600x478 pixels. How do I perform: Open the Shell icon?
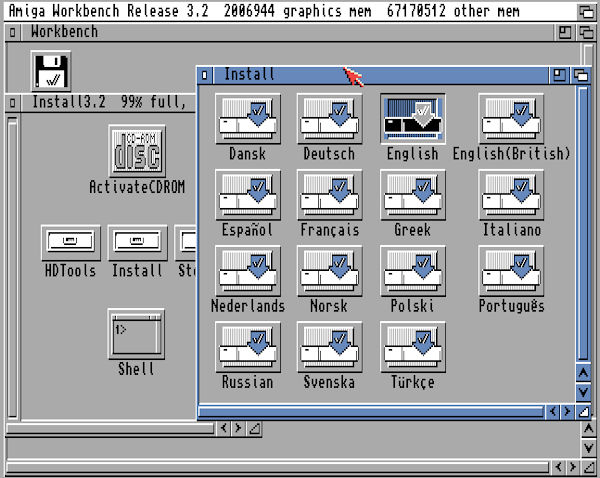coord(136,334)
